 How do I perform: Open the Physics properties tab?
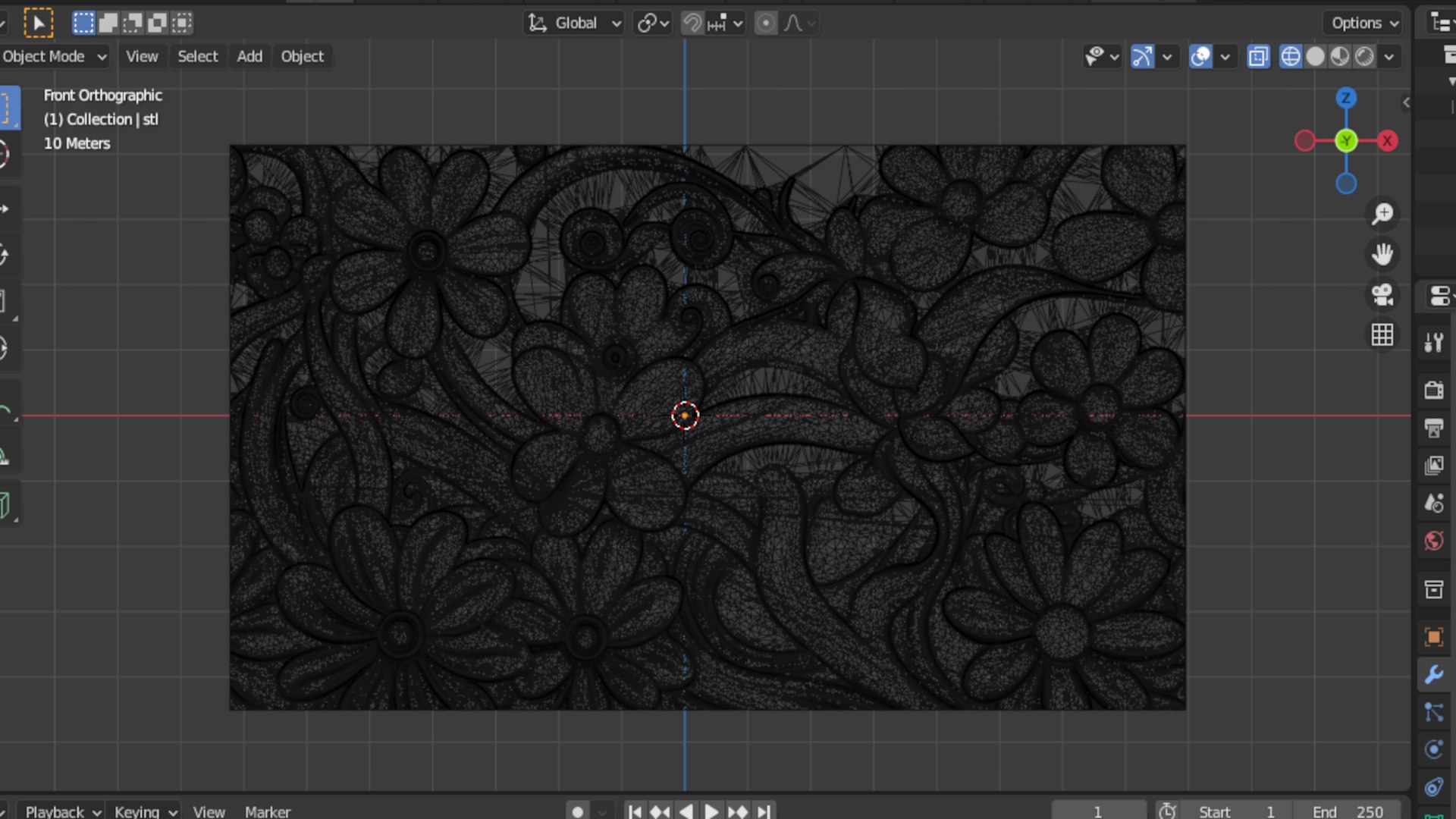point(1433,749)
